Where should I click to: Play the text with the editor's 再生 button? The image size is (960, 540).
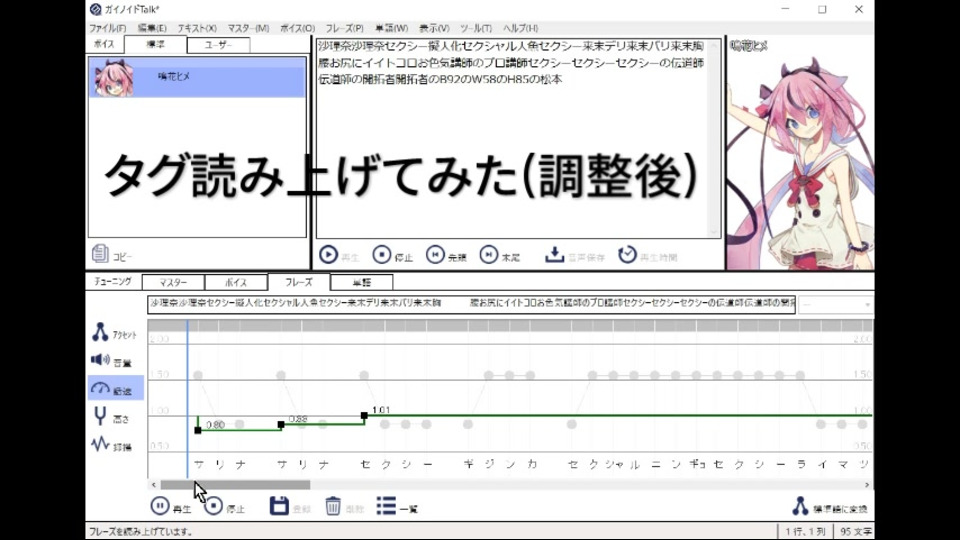point(328,254)
